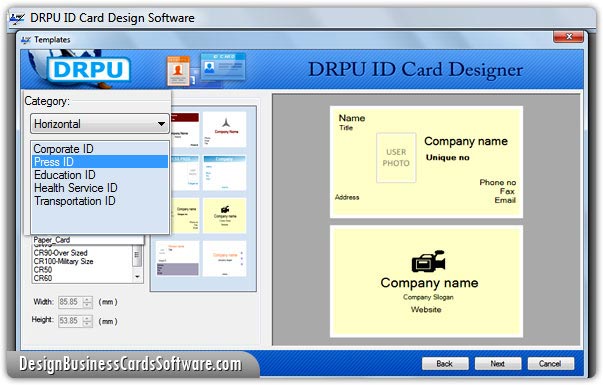
Task: Select CR100-Military Size card size
Action: 63,261
